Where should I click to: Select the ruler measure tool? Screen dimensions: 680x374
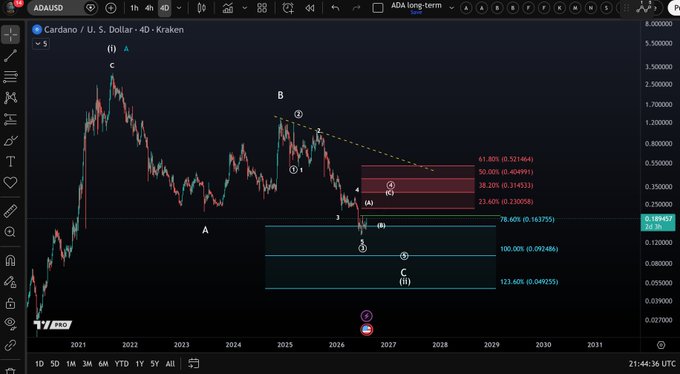pyautogui.click(x=10, y=211)
